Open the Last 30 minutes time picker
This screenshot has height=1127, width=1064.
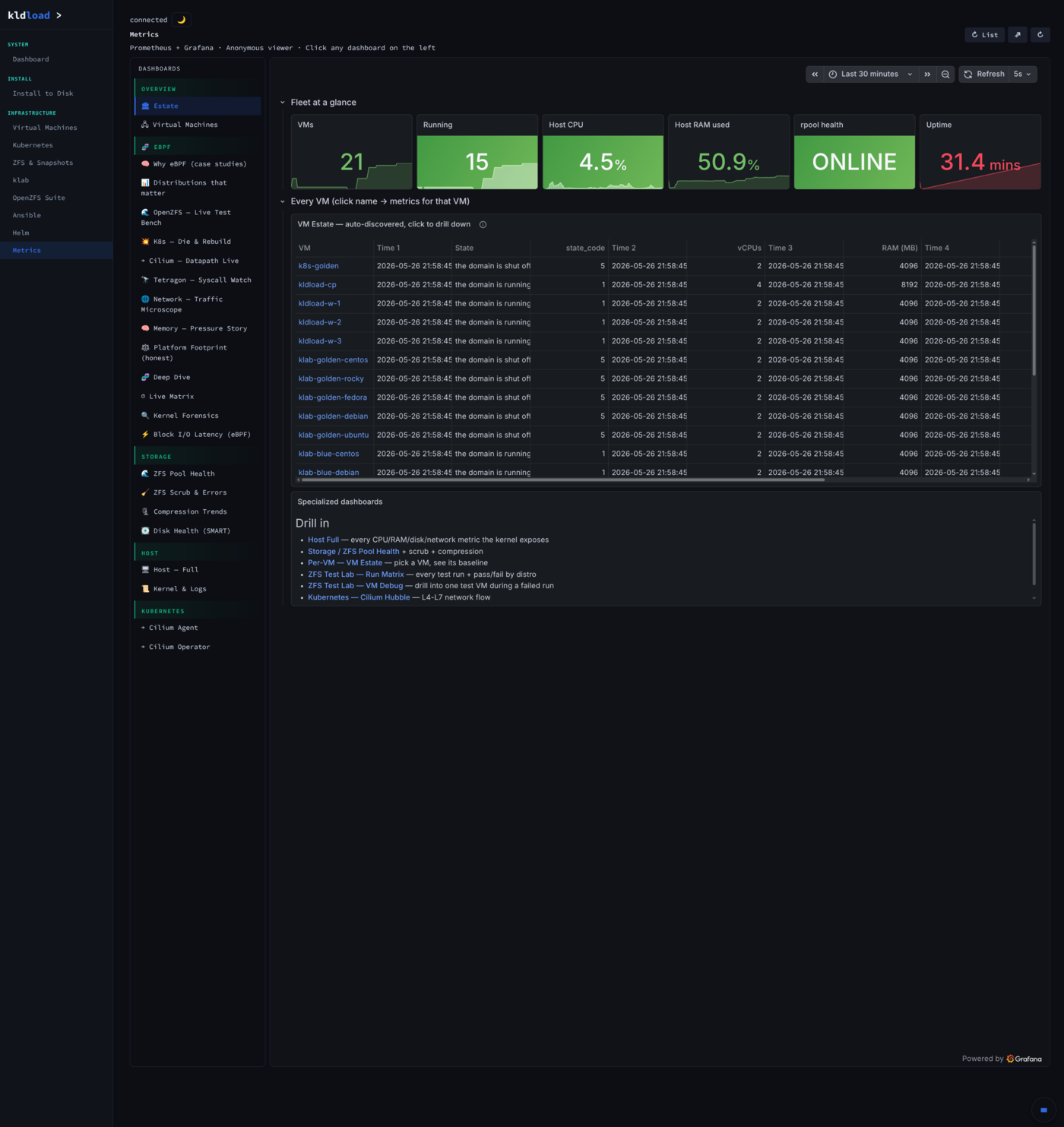click(x=871, y=74)
